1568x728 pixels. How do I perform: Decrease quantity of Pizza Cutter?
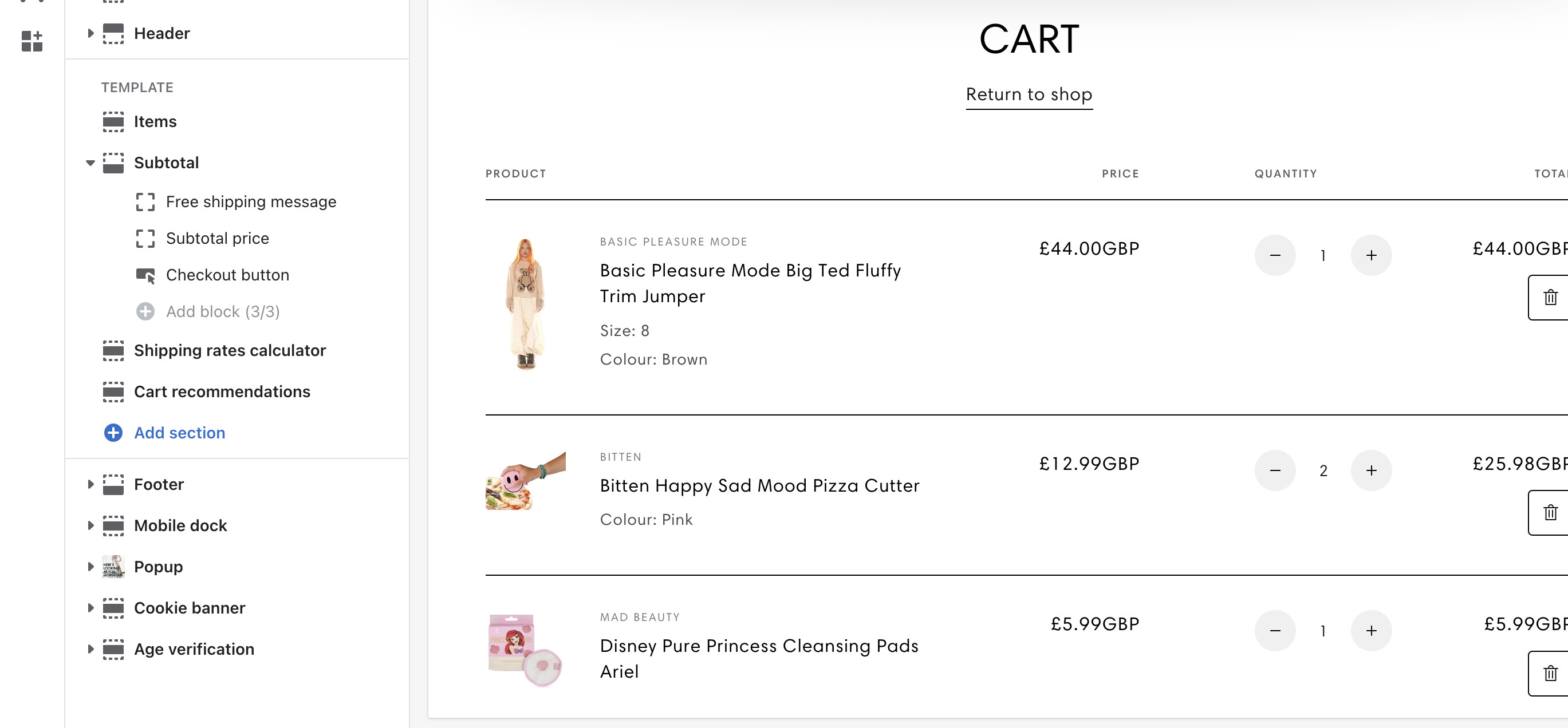pyautogui.click(x=1275, y=470)
